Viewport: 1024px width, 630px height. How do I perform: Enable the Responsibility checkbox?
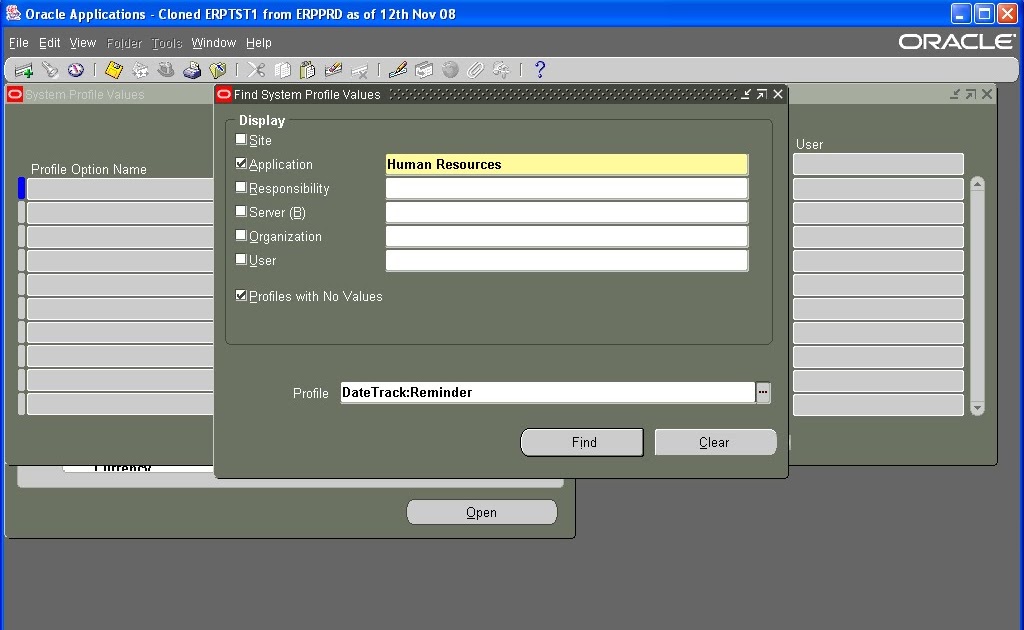pyautogui.click(x=241, y=187)
